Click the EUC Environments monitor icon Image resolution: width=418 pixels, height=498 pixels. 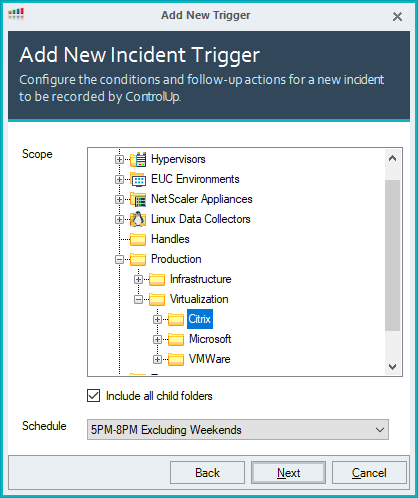(138, 179)
